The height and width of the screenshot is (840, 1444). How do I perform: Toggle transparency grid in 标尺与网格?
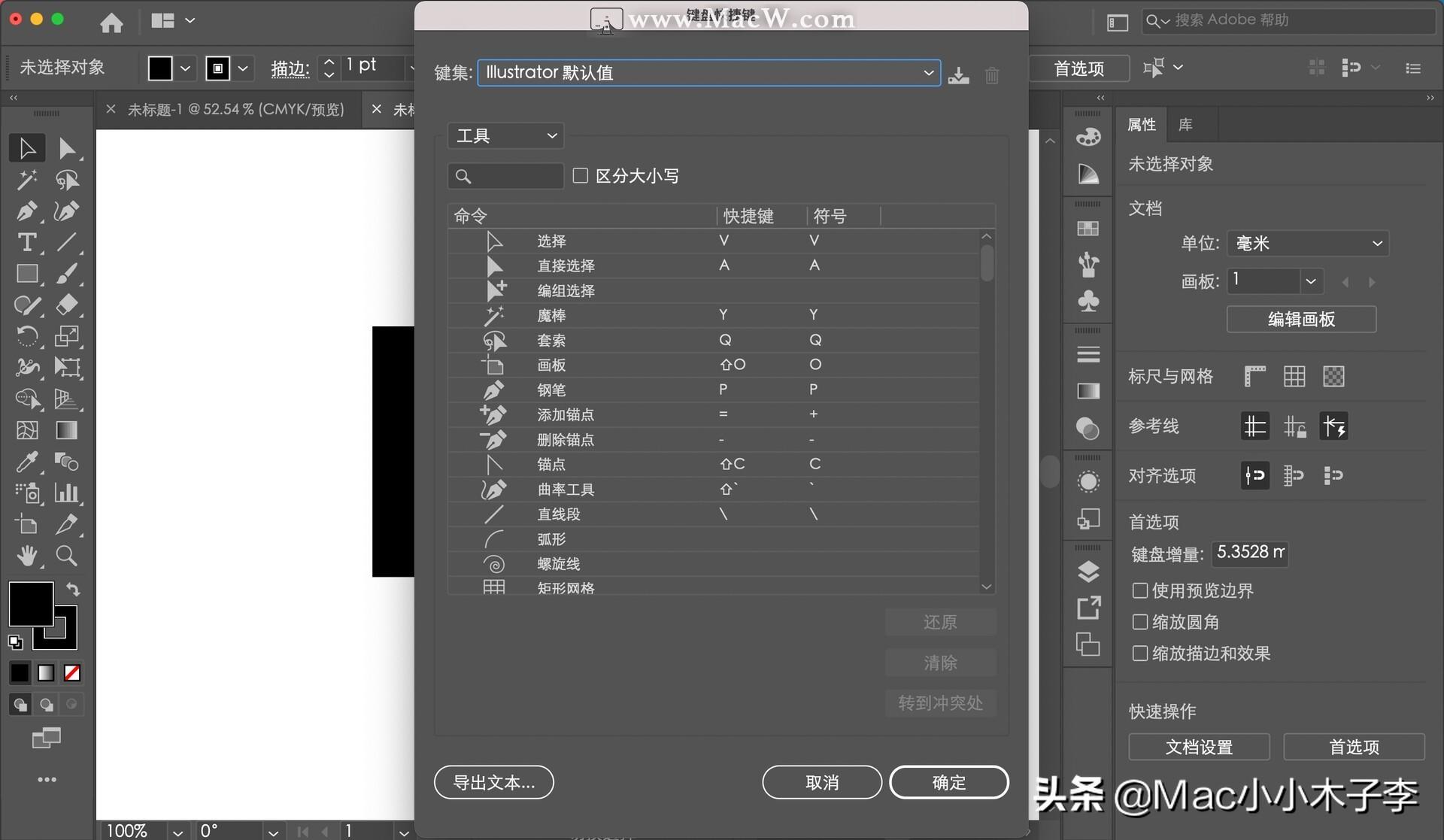[1333, 376]
